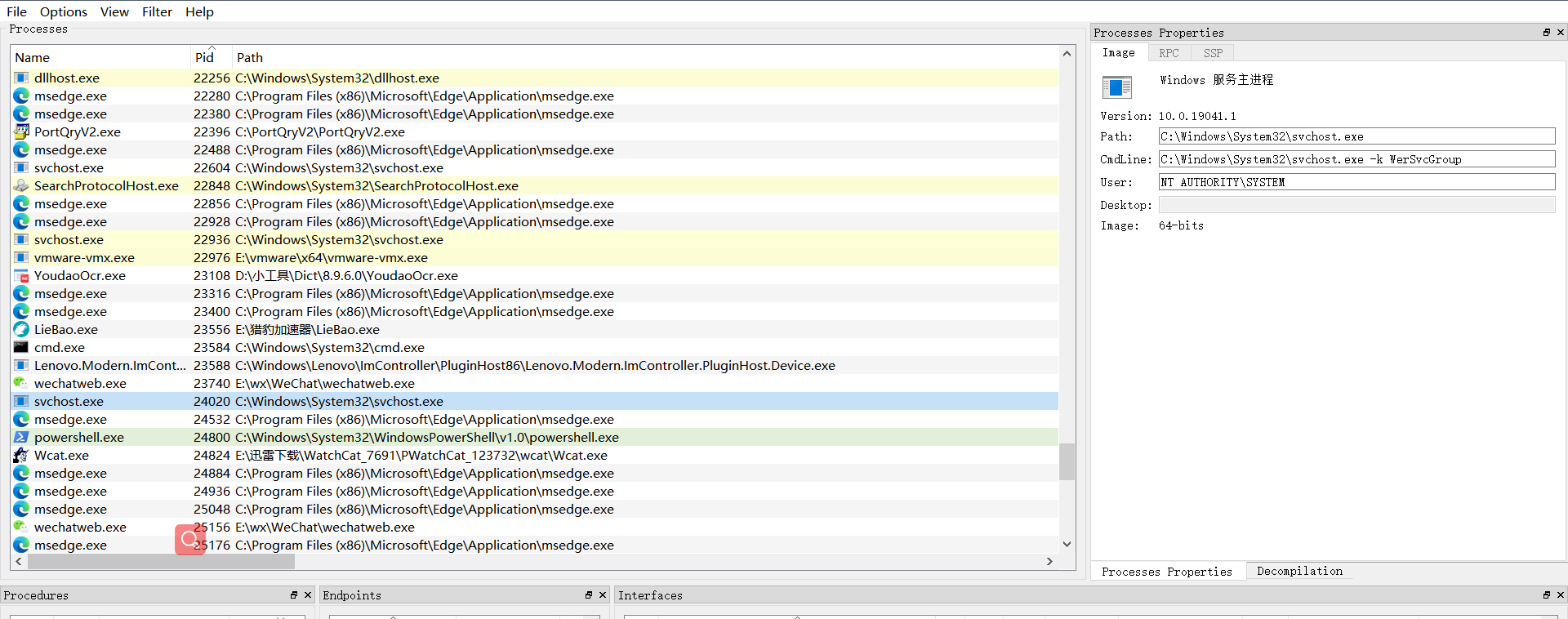The image size is (1568, 619).
Task: Select Wcat.exe row PID 24824
Action: [535, 456]
